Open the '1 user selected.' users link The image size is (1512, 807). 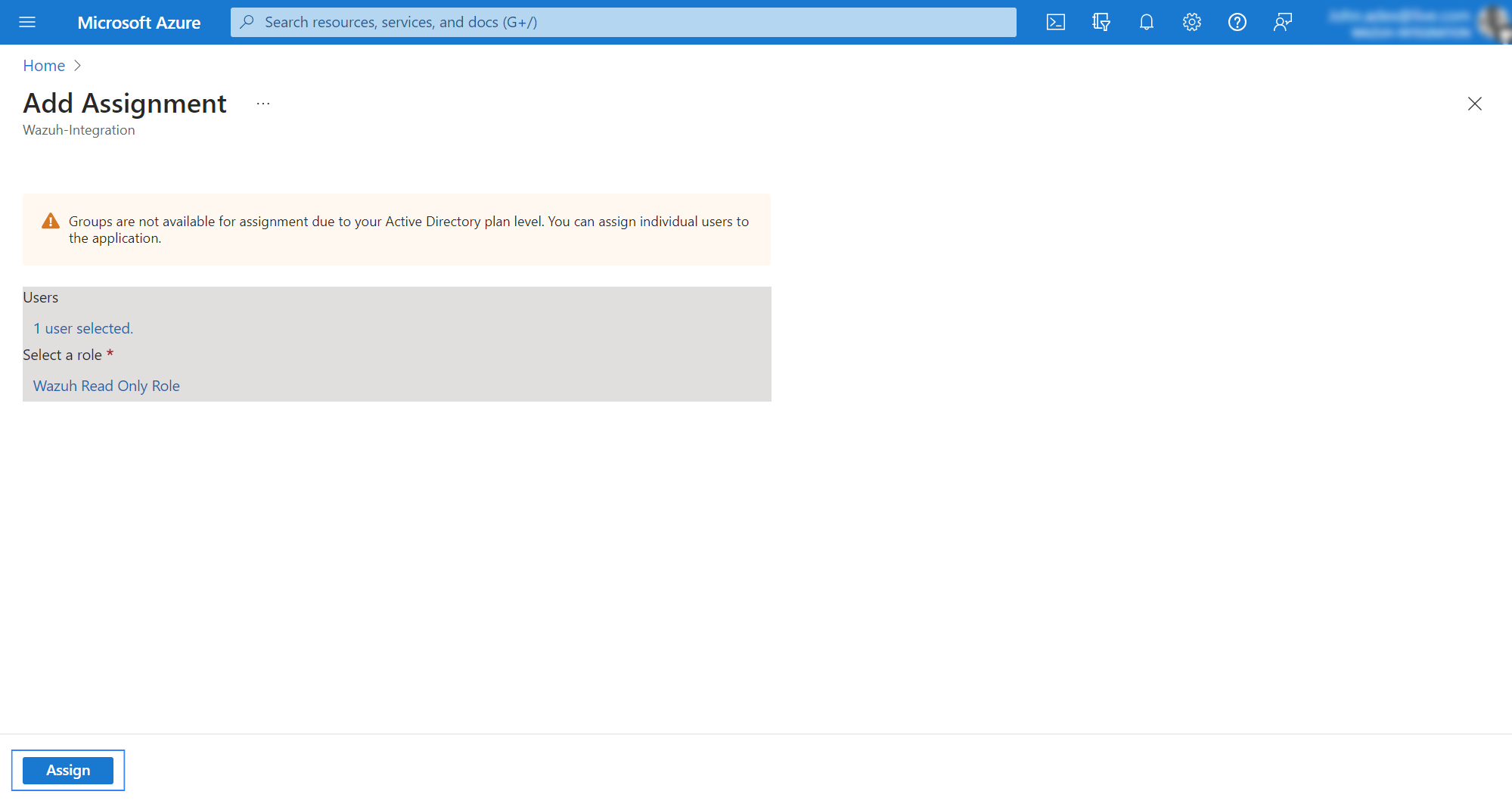point(83,328)
